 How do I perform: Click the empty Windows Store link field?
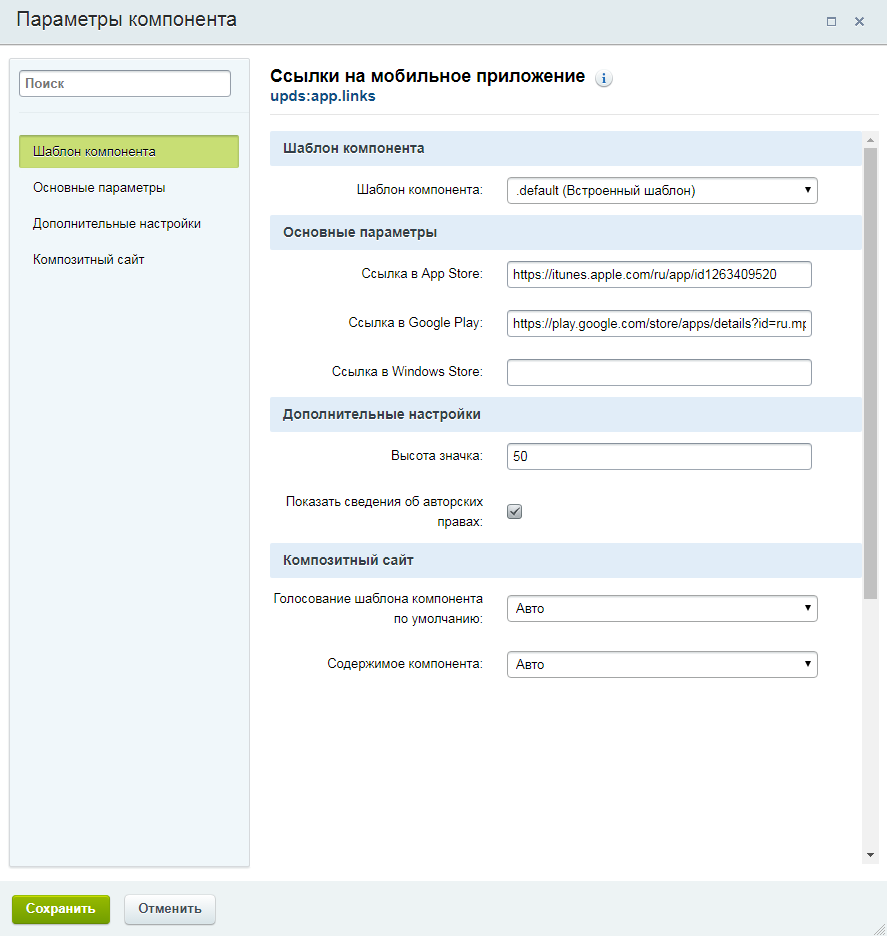pos(659,372)
